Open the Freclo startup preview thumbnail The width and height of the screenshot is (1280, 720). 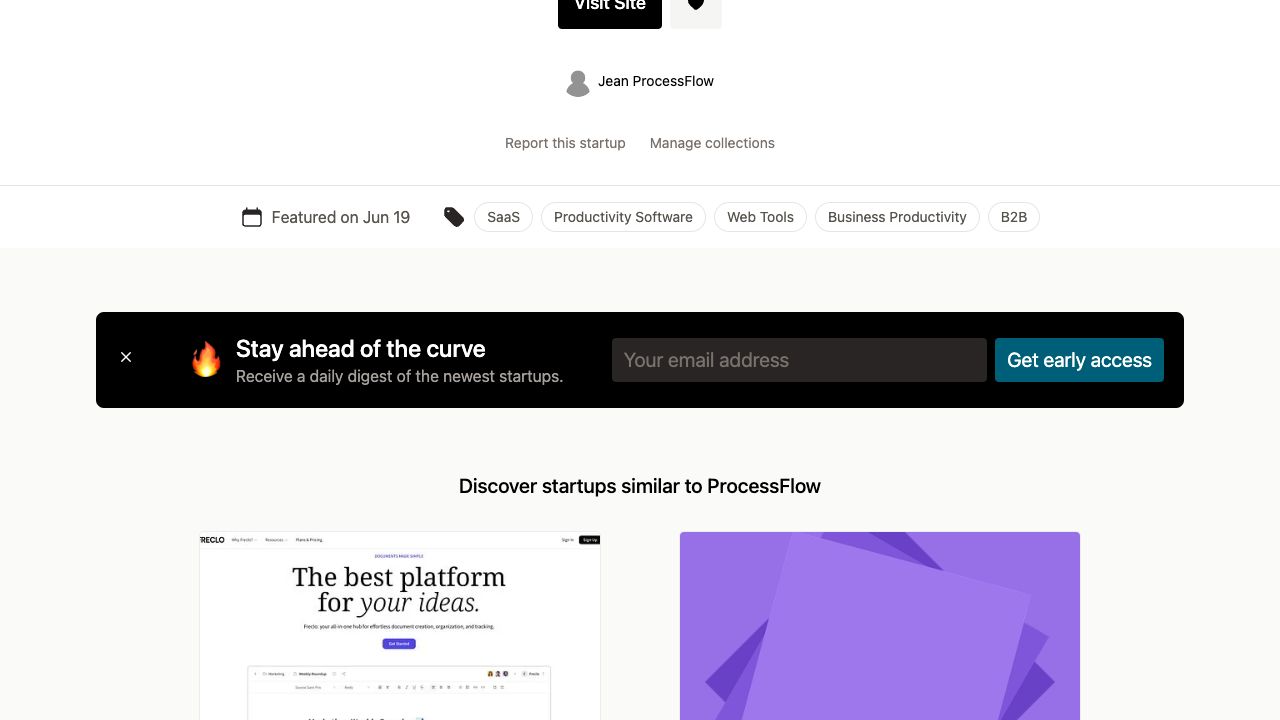(x=400, y=625)
